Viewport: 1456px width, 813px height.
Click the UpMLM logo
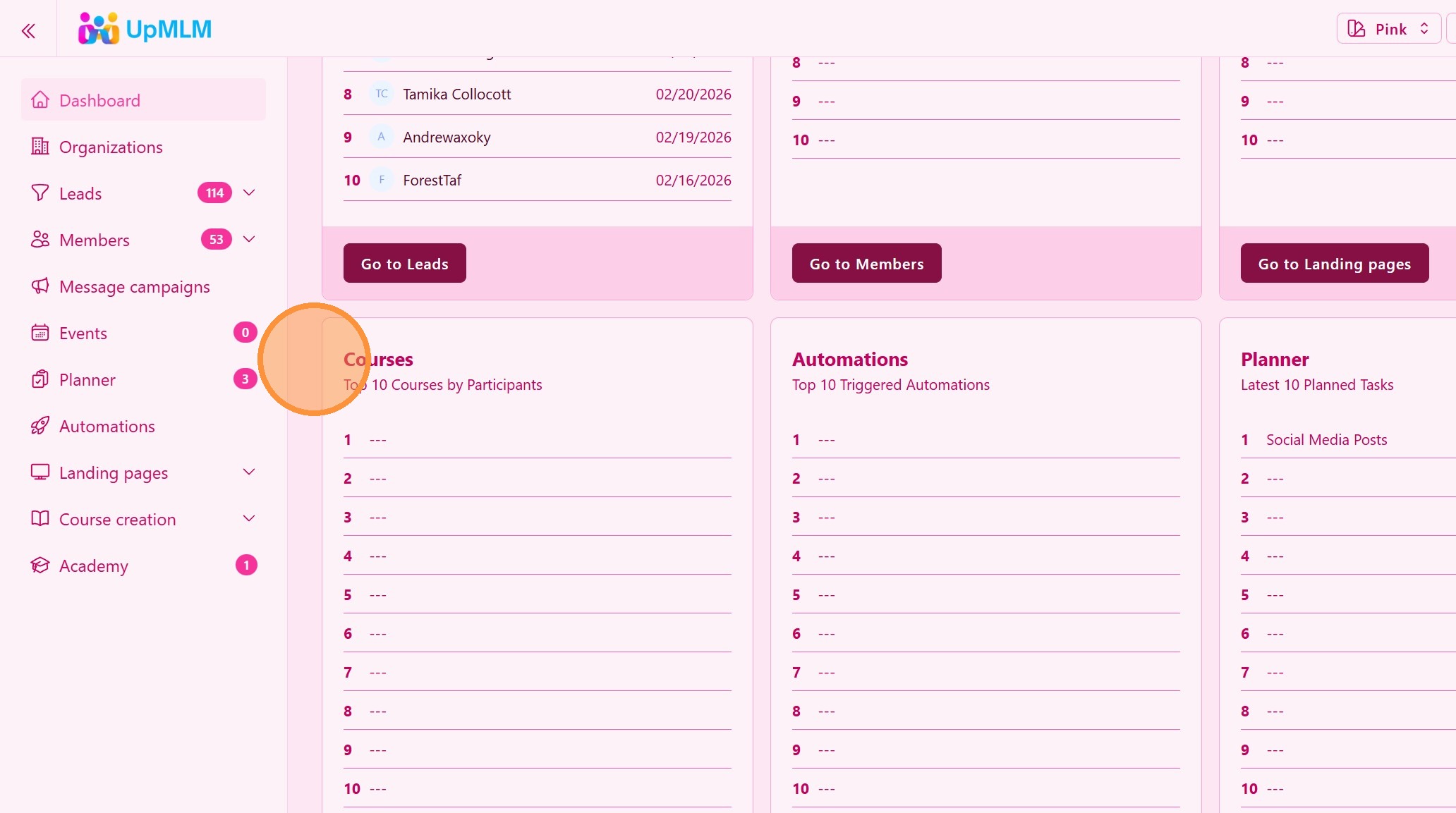[145, 29]
